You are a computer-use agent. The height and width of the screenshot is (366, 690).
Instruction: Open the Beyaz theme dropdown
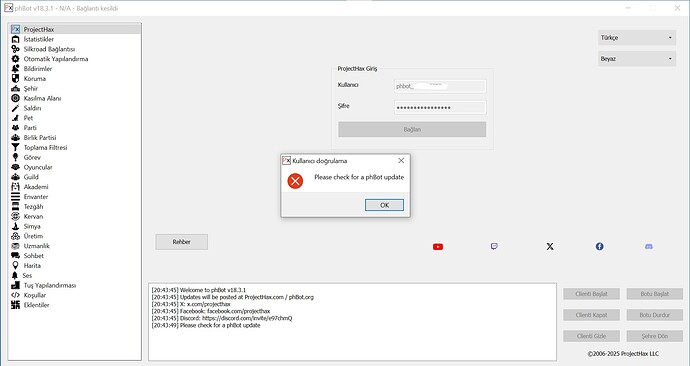(637, 59)
